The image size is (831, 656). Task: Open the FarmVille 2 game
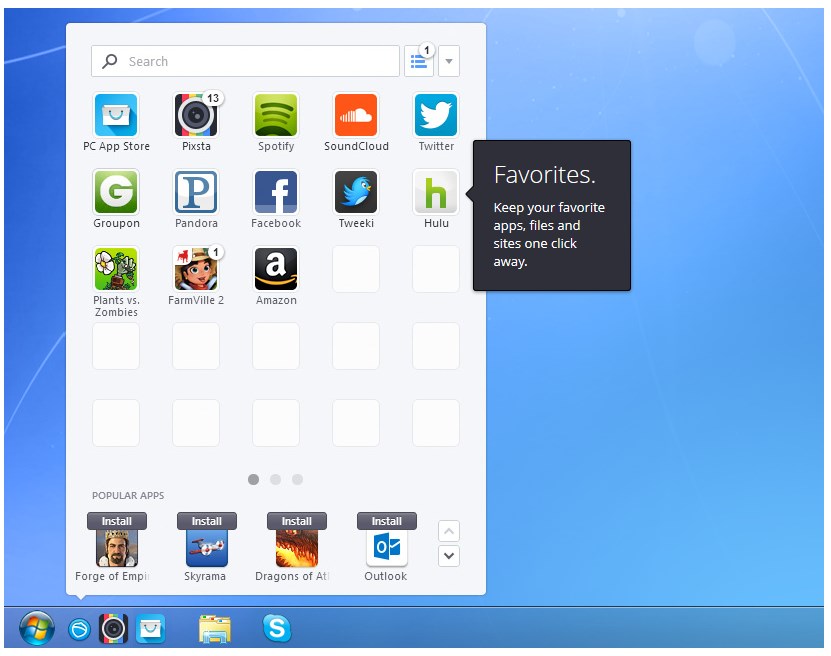[x=196, y=269]
